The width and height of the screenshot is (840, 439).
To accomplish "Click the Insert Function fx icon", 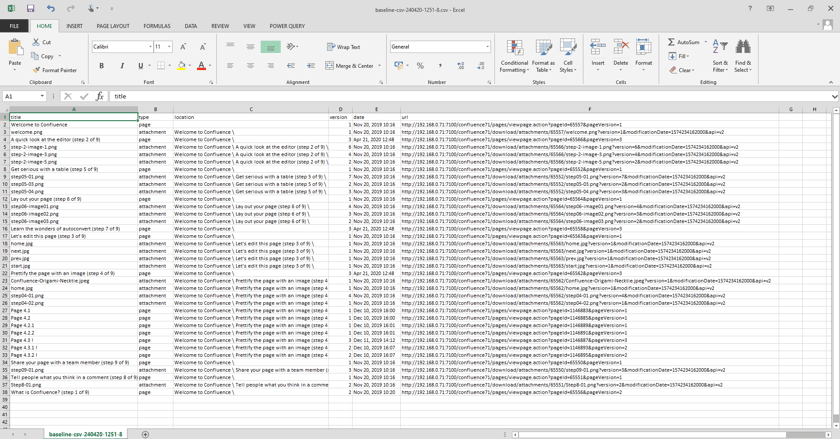I will [100, 96].
